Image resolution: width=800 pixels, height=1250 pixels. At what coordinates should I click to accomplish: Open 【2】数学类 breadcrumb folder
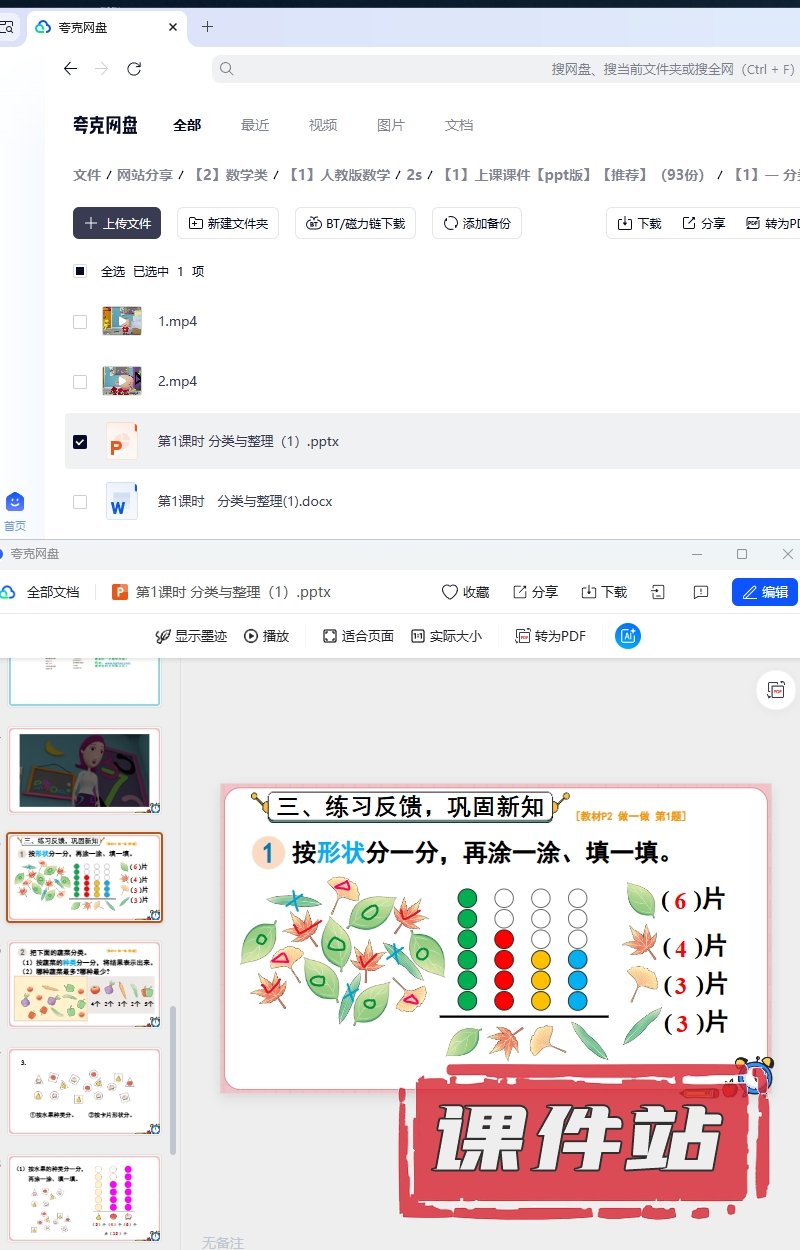231,175
